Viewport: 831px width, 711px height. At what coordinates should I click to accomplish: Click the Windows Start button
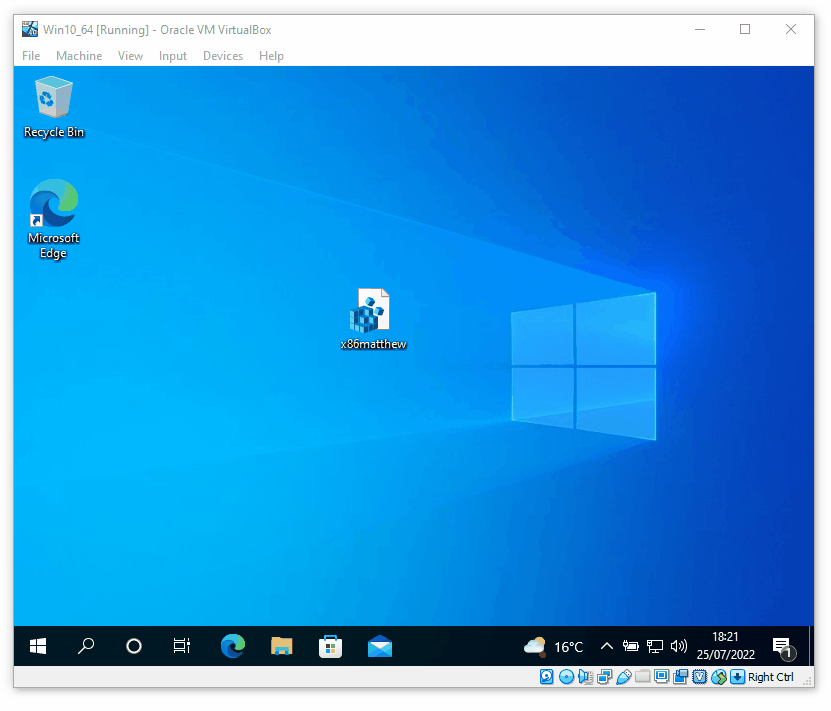(x=37, y=646)
